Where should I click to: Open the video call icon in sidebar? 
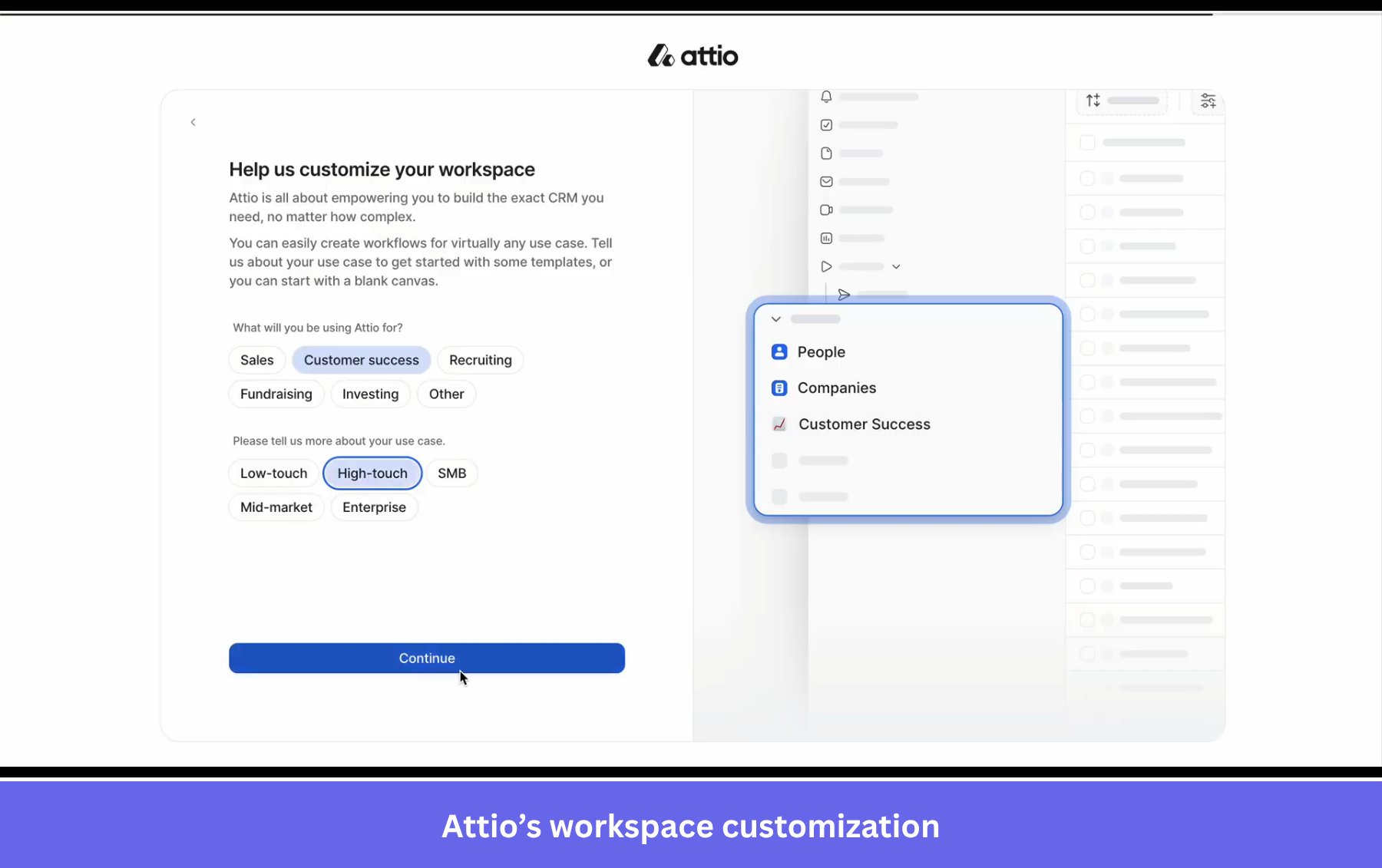[x=825, y=210]
